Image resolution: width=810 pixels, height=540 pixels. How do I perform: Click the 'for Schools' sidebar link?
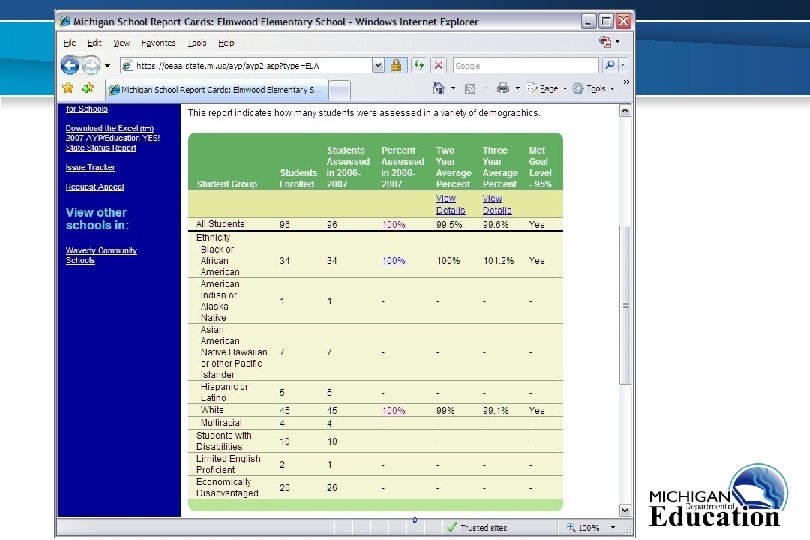point(87,109)
